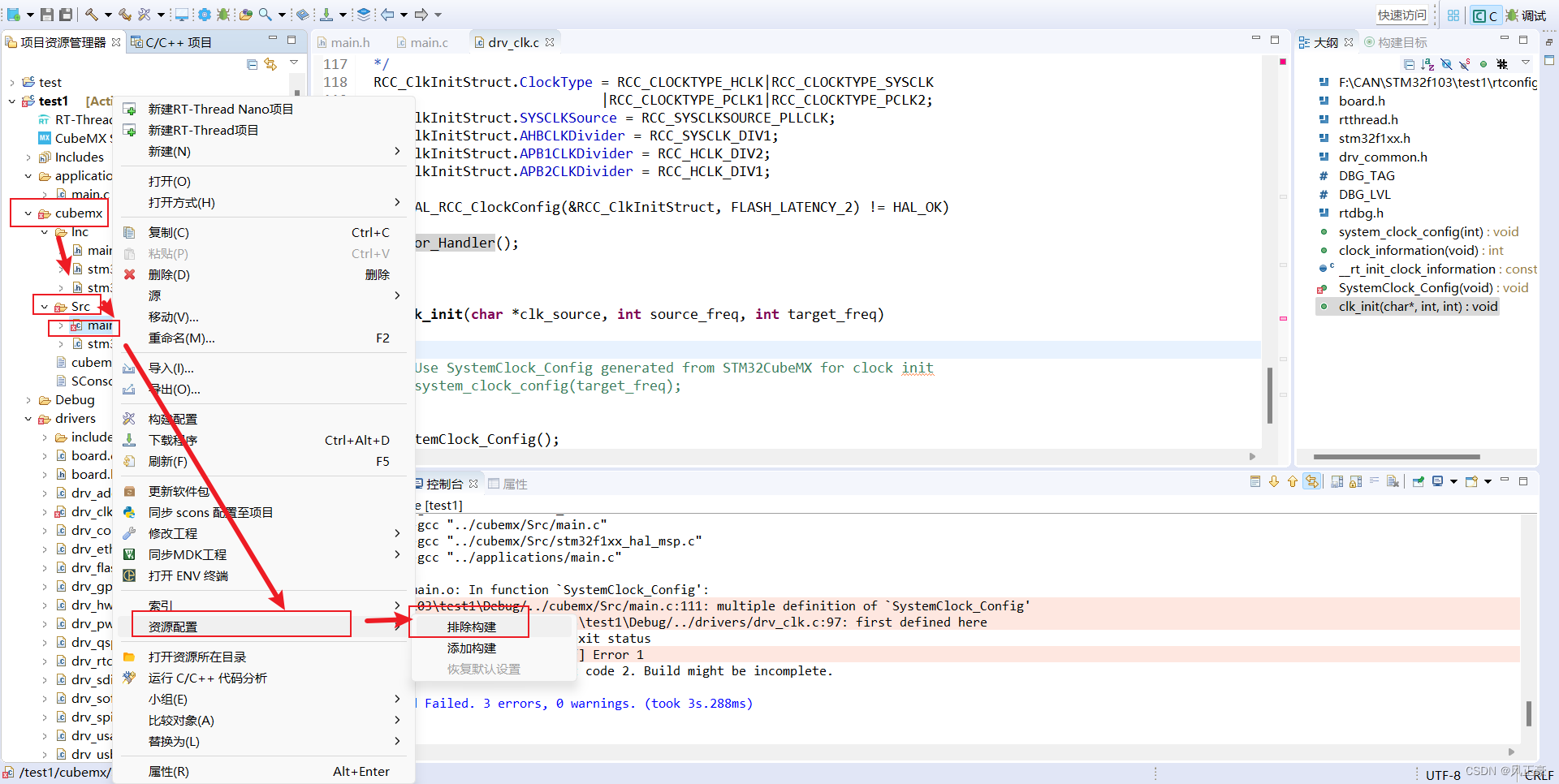Click the Forward navigation arrow icon
The height and width of the screenshot is (784, 1559).
point(421,15)
